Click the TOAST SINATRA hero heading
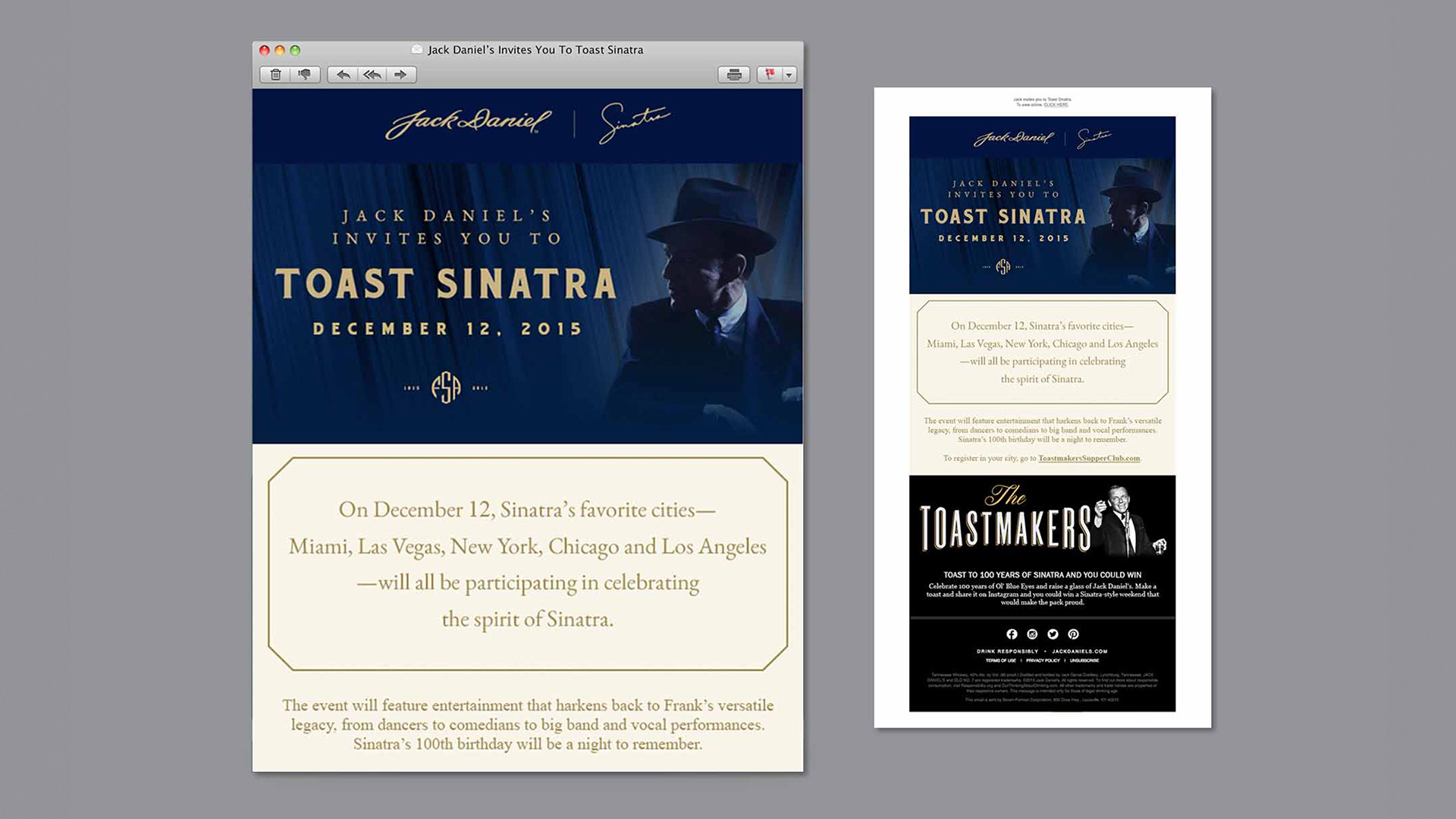Image resolution: width=1456 pixels, height=819 pixels. pyautogui.click(x=446, y=284)
